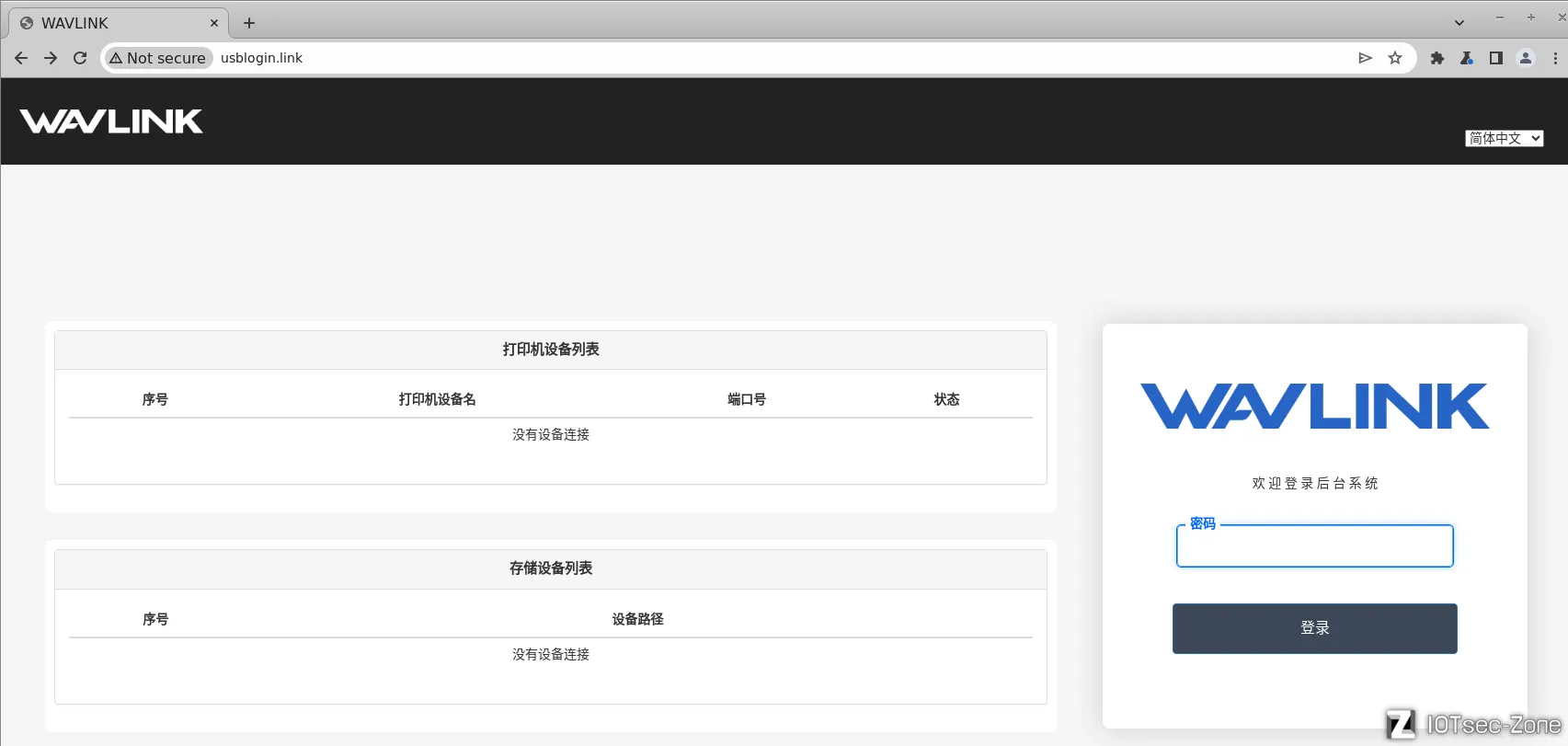Open the user profile avatar
1568x746 pixels.
[1526, 58]
